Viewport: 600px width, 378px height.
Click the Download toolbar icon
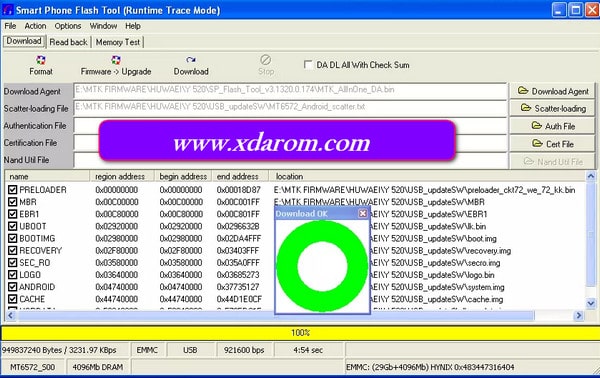coord(191,60)
